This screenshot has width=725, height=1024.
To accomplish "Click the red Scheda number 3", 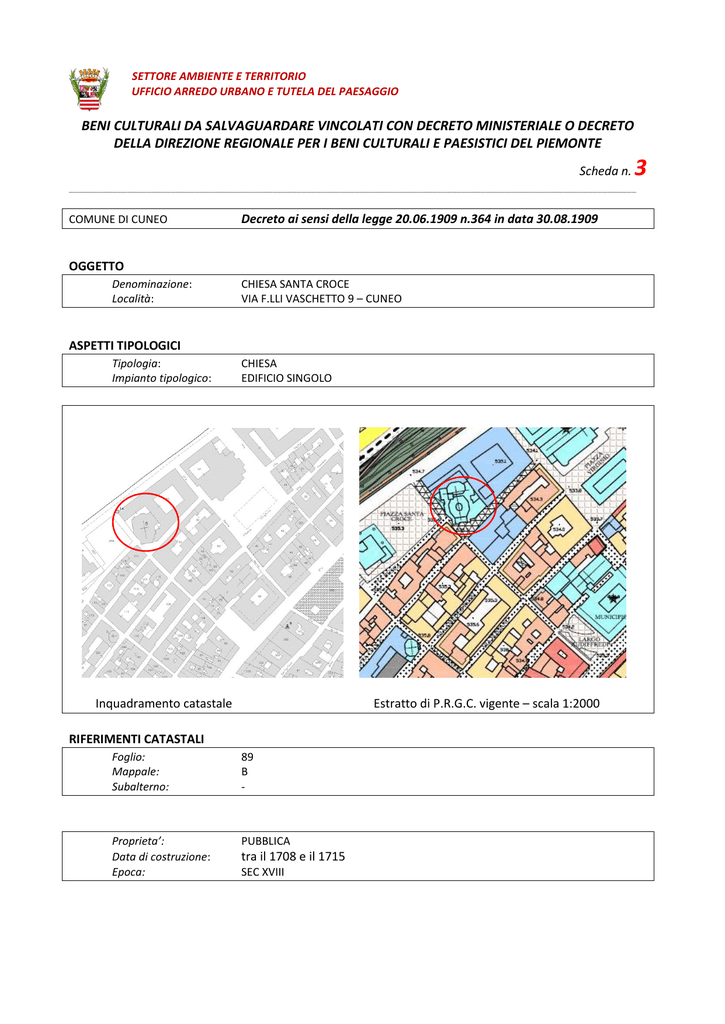I will pyautogui.click(x=640, y=168).
